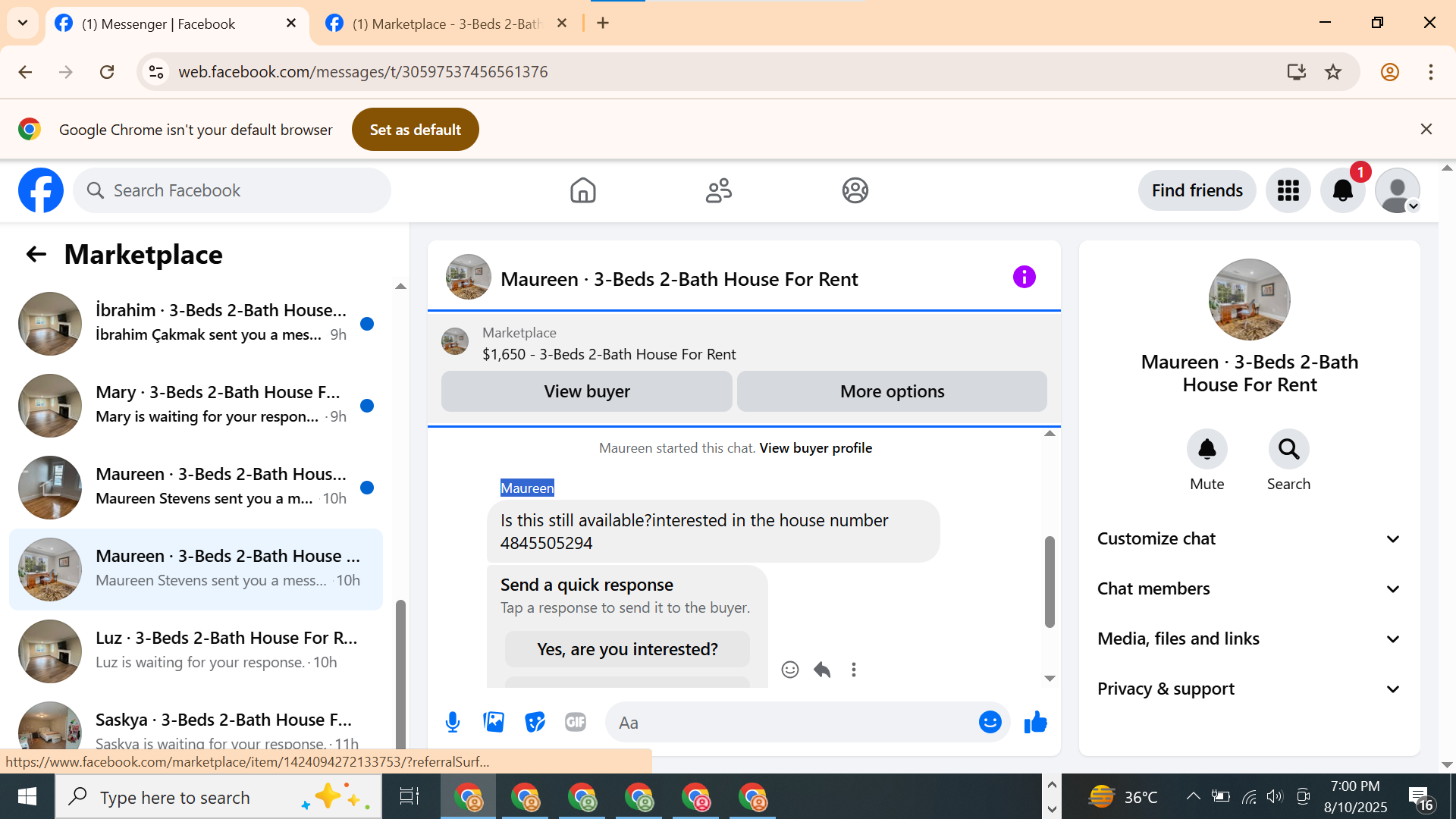Viewport: 1456px width, 819px height.
Task: Switch to the Marketplace browser tab
Action: click(x=446, y=24)
